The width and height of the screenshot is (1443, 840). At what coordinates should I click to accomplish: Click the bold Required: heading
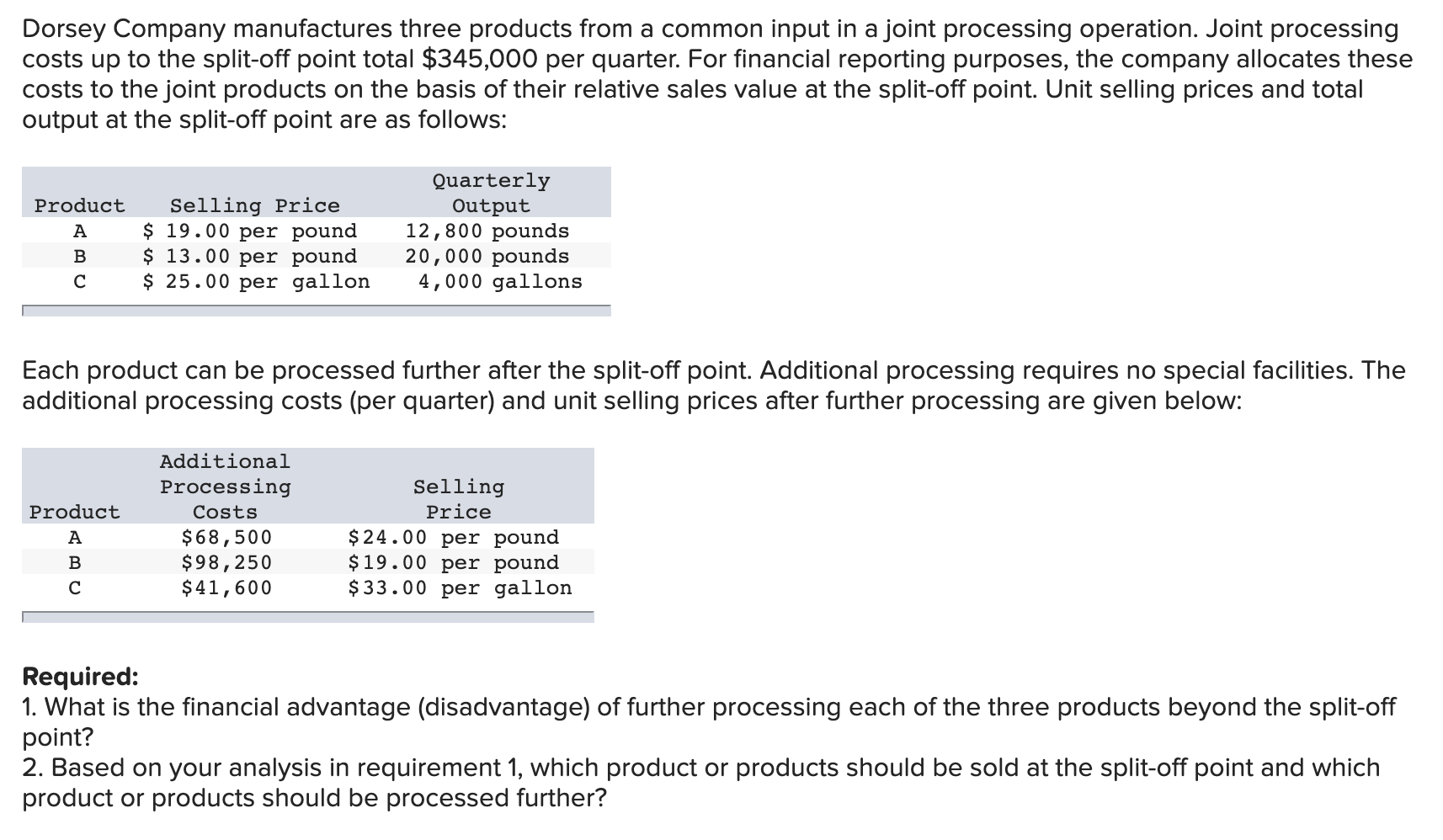pyautogui.click(x=80, y=676)
